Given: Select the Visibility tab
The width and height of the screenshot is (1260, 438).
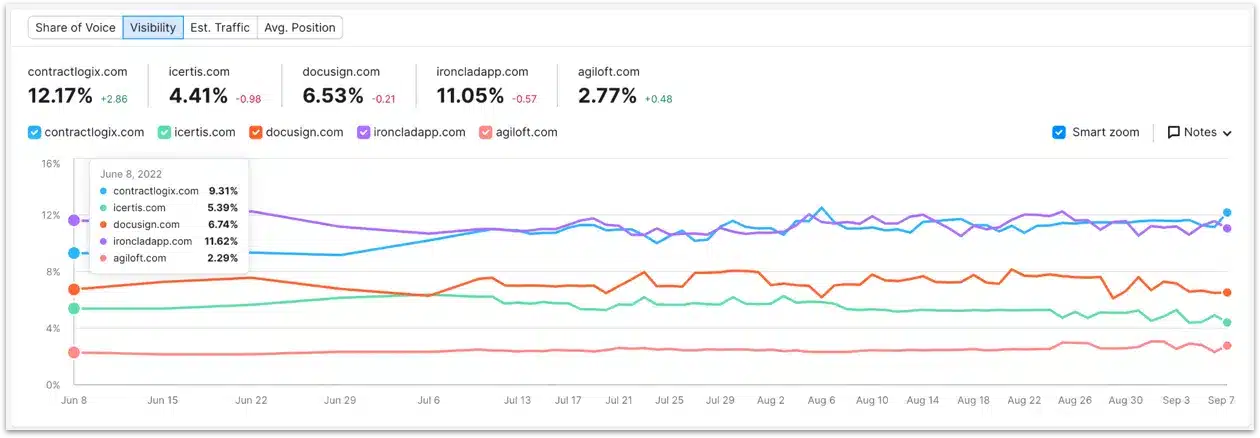Looking at the screenshot, I should (x=153, y=27).
